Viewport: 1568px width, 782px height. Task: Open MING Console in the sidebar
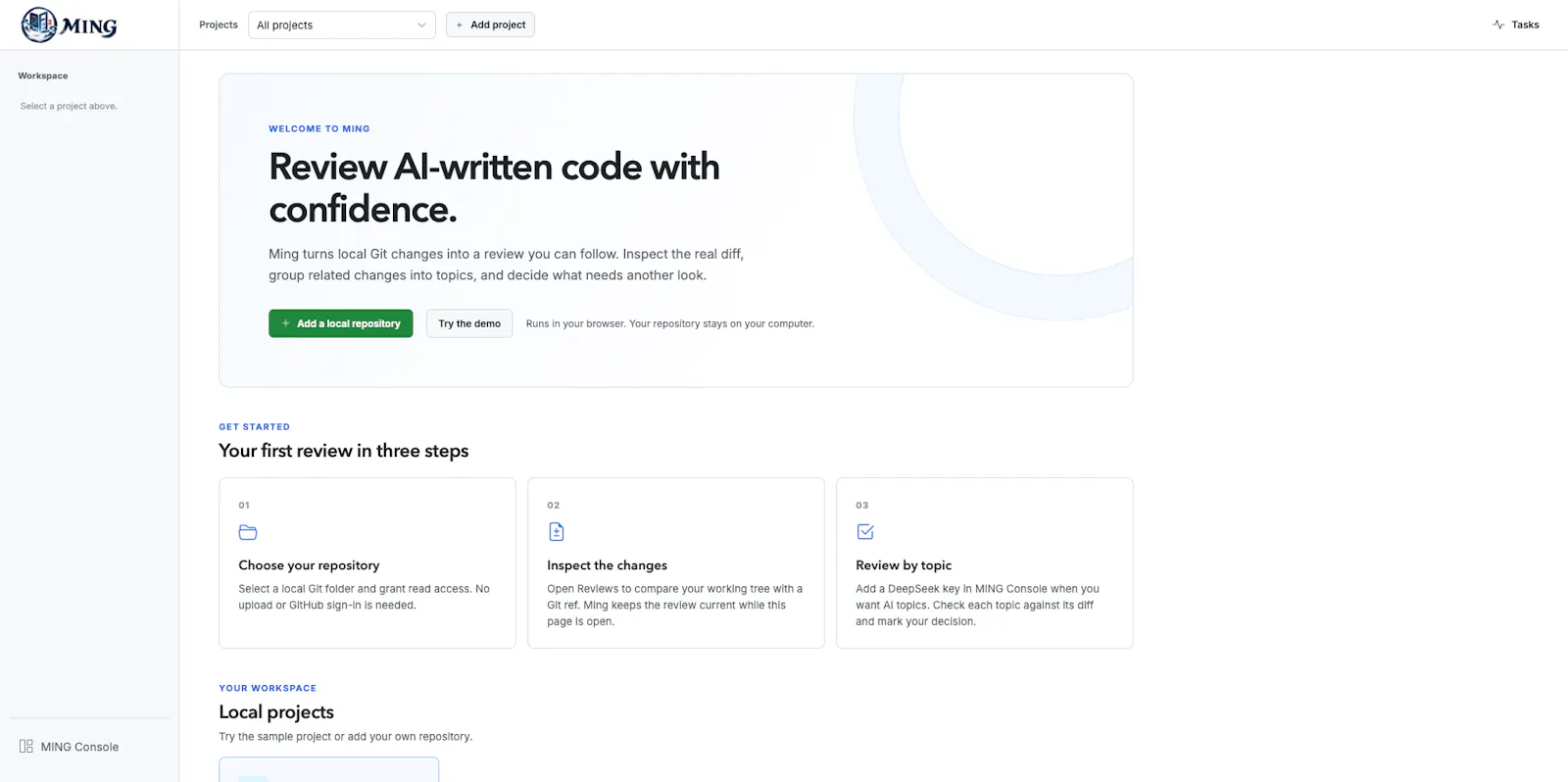click(x=70, y=747)
